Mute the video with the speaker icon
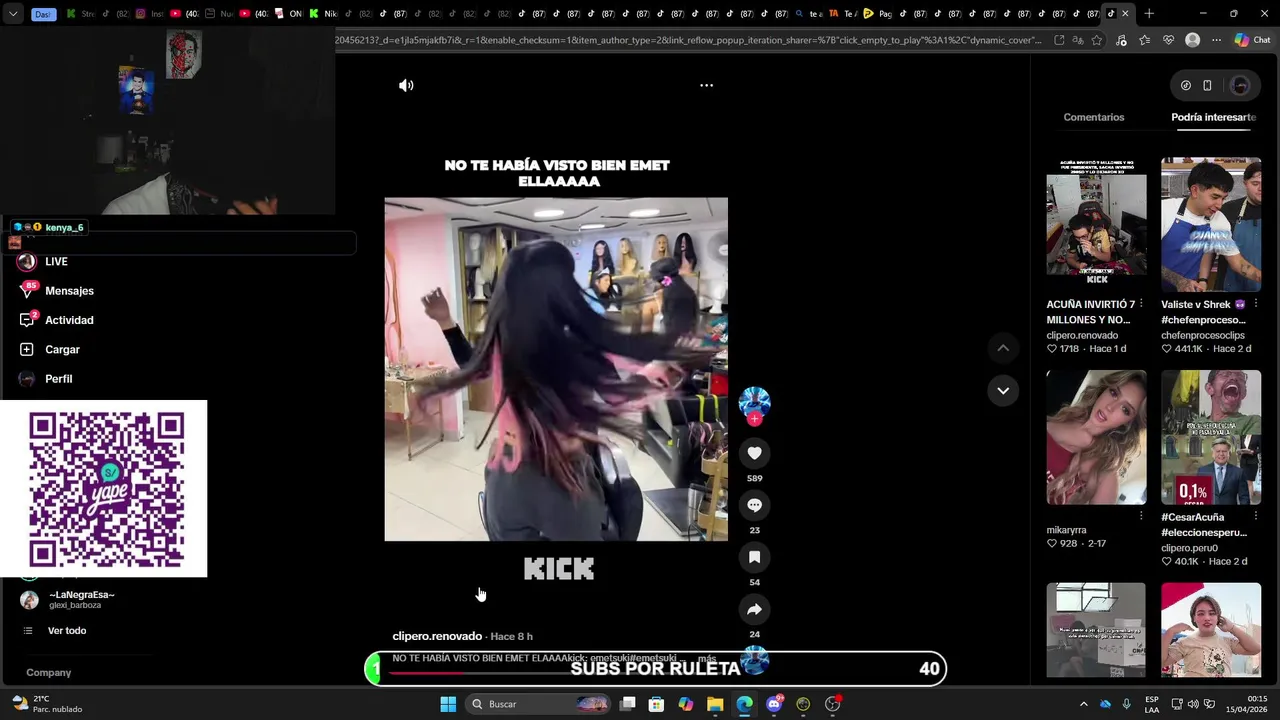Screen dimensions: 1280x720 pos(406,86)
